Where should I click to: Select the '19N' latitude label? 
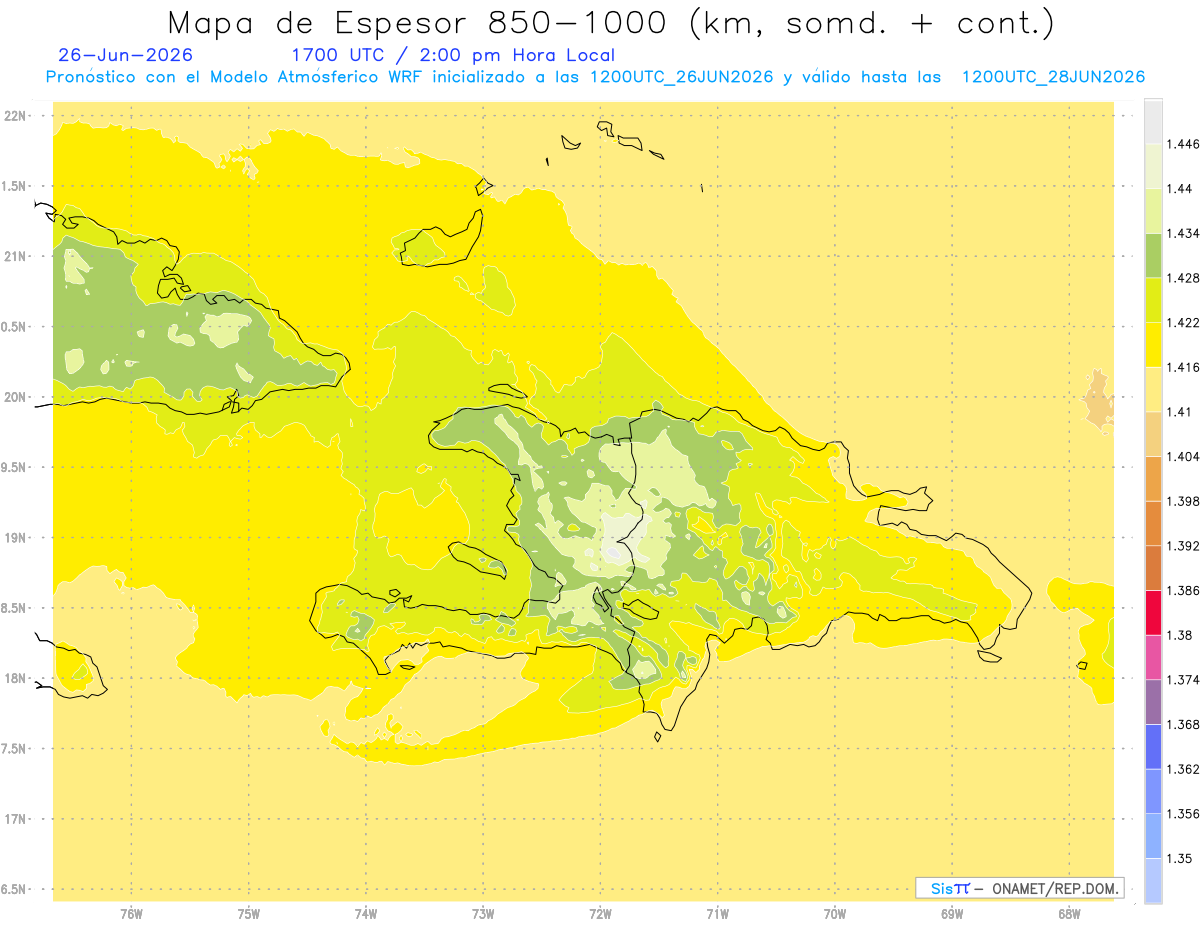tap(16, 537)
